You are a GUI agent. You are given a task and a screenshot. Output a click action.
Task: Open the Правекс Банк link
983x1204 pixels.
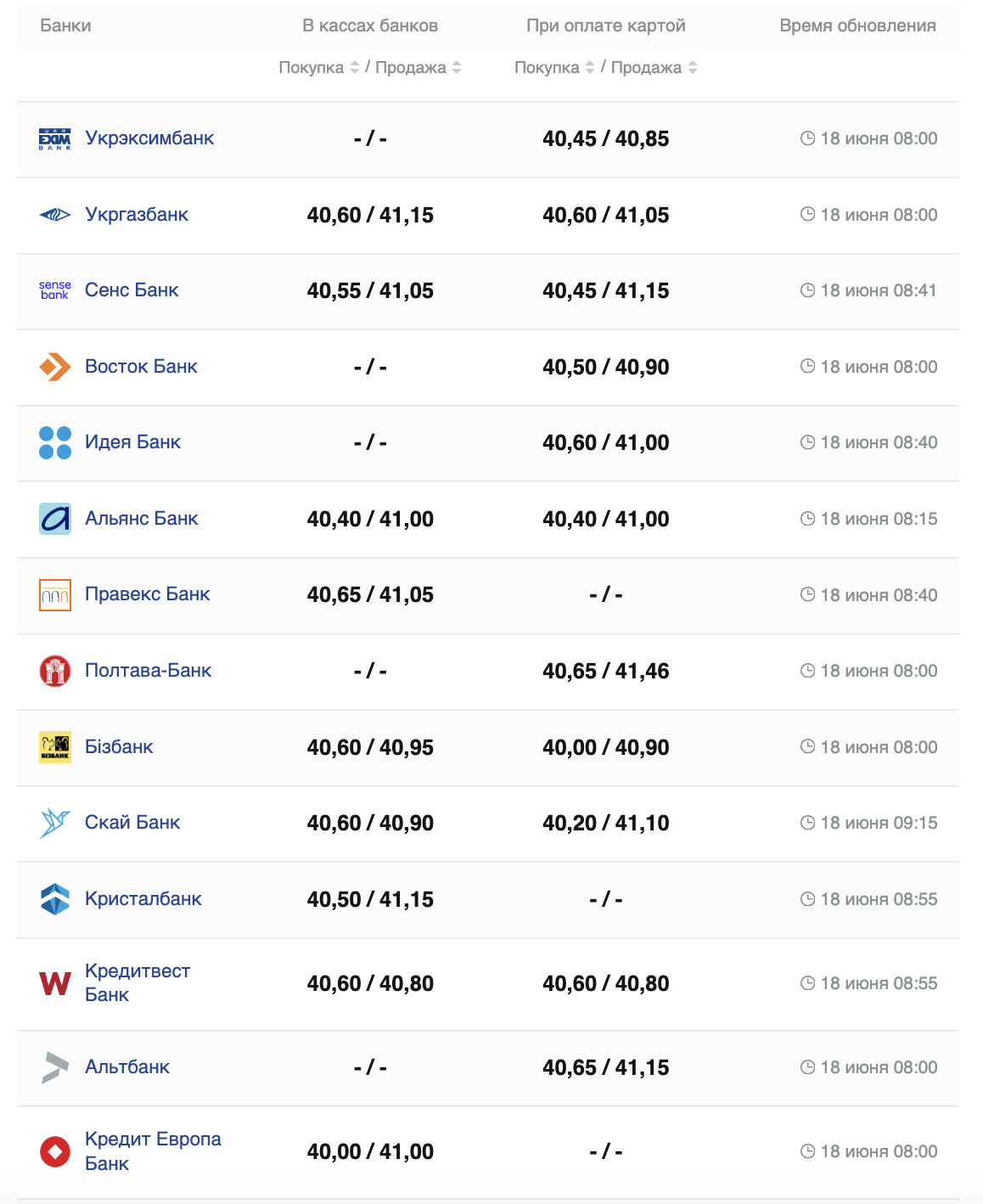[147, 594]
